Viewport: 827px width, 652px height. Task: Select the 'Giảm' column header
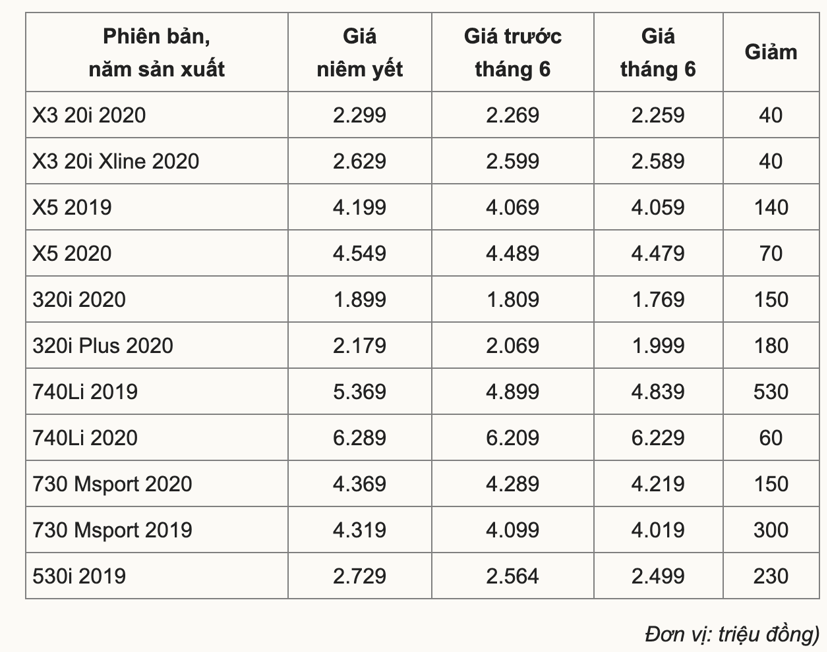(x=770, y=52)
